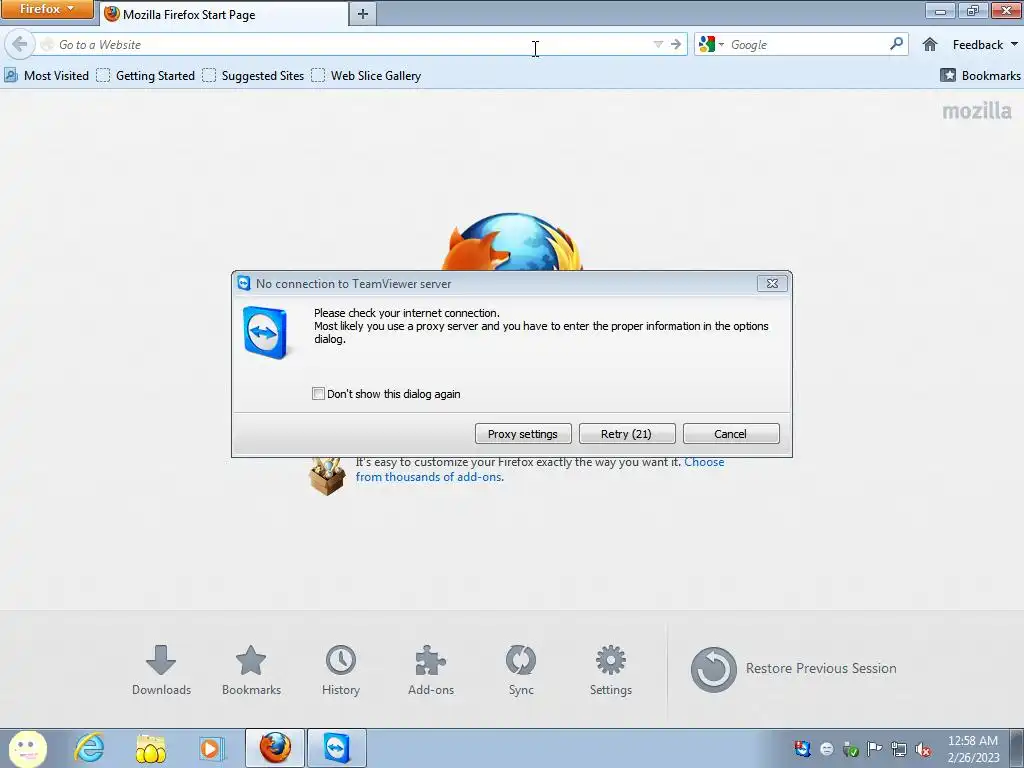
Task: Click the mozilla wordmark link
Action: [977, 111]
